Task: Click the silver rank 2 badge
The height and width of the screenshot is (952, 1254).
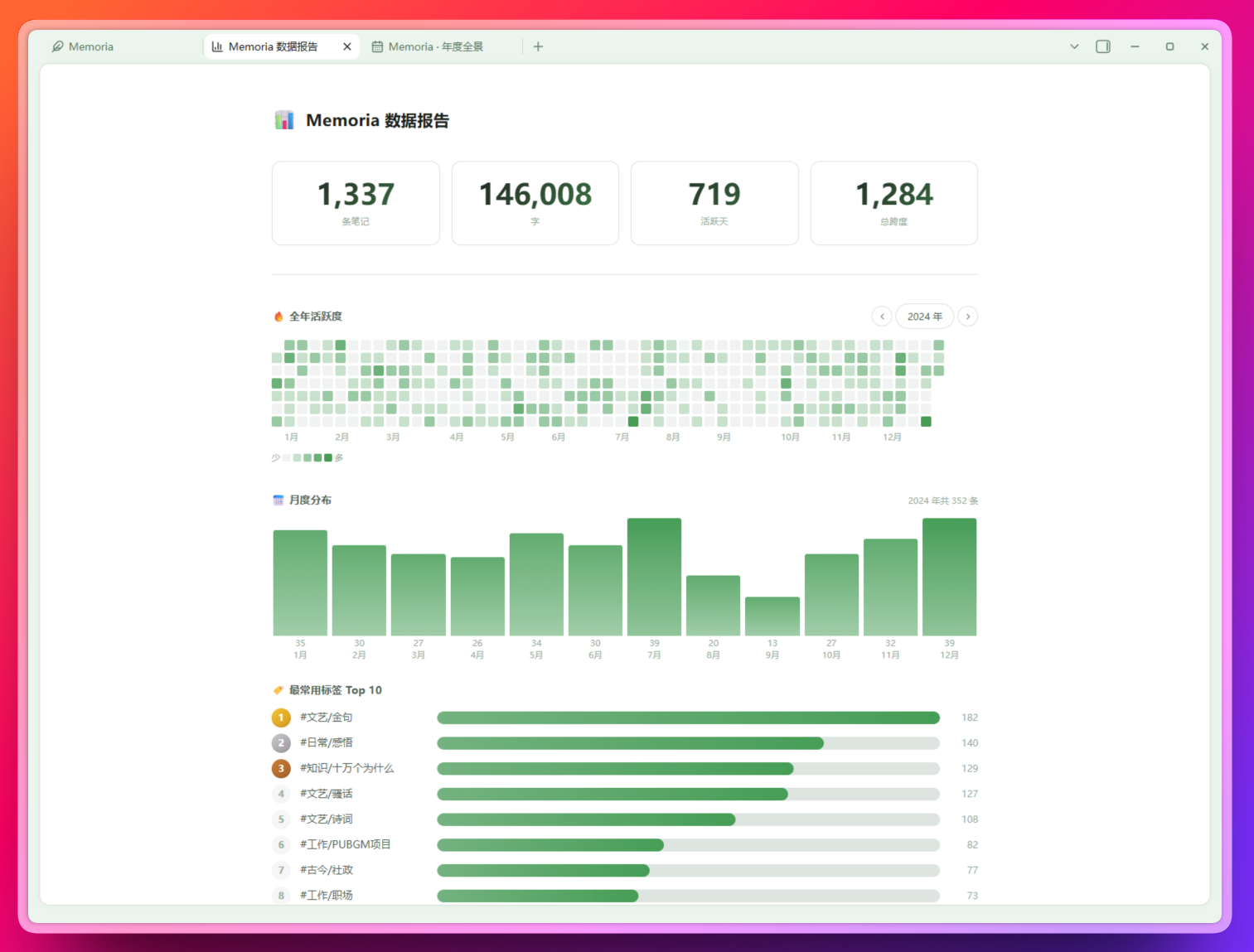Action: point(281,743)
